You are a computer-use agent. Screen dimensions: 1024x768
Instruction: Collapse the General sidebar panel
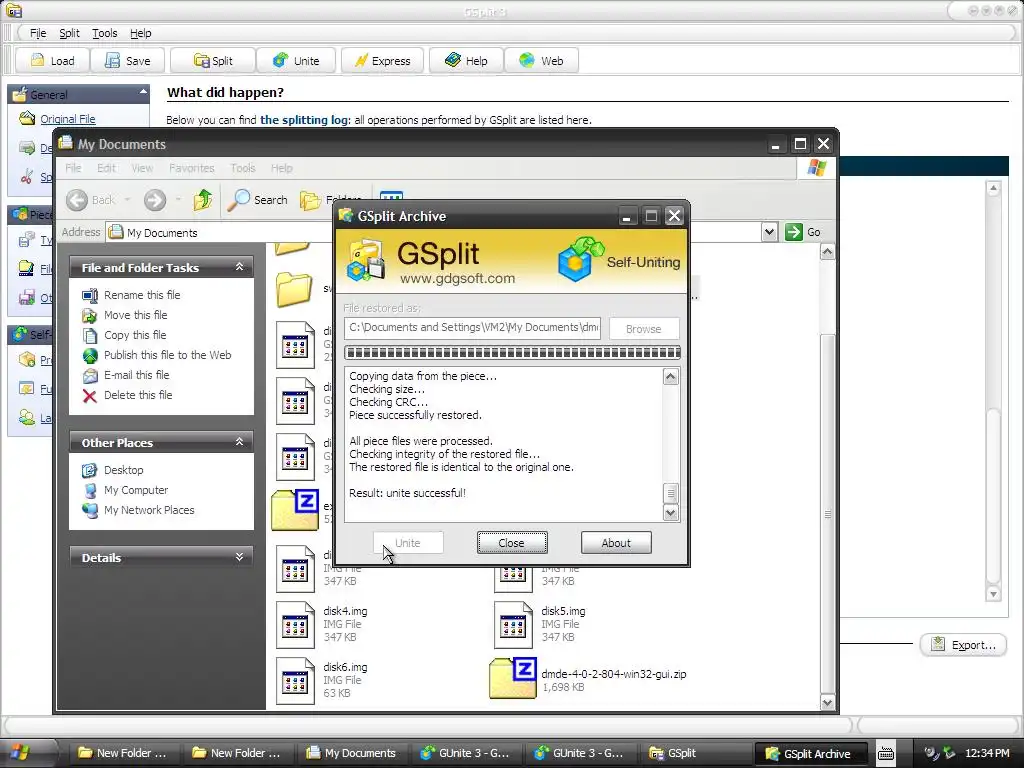(x=143, y=93)
